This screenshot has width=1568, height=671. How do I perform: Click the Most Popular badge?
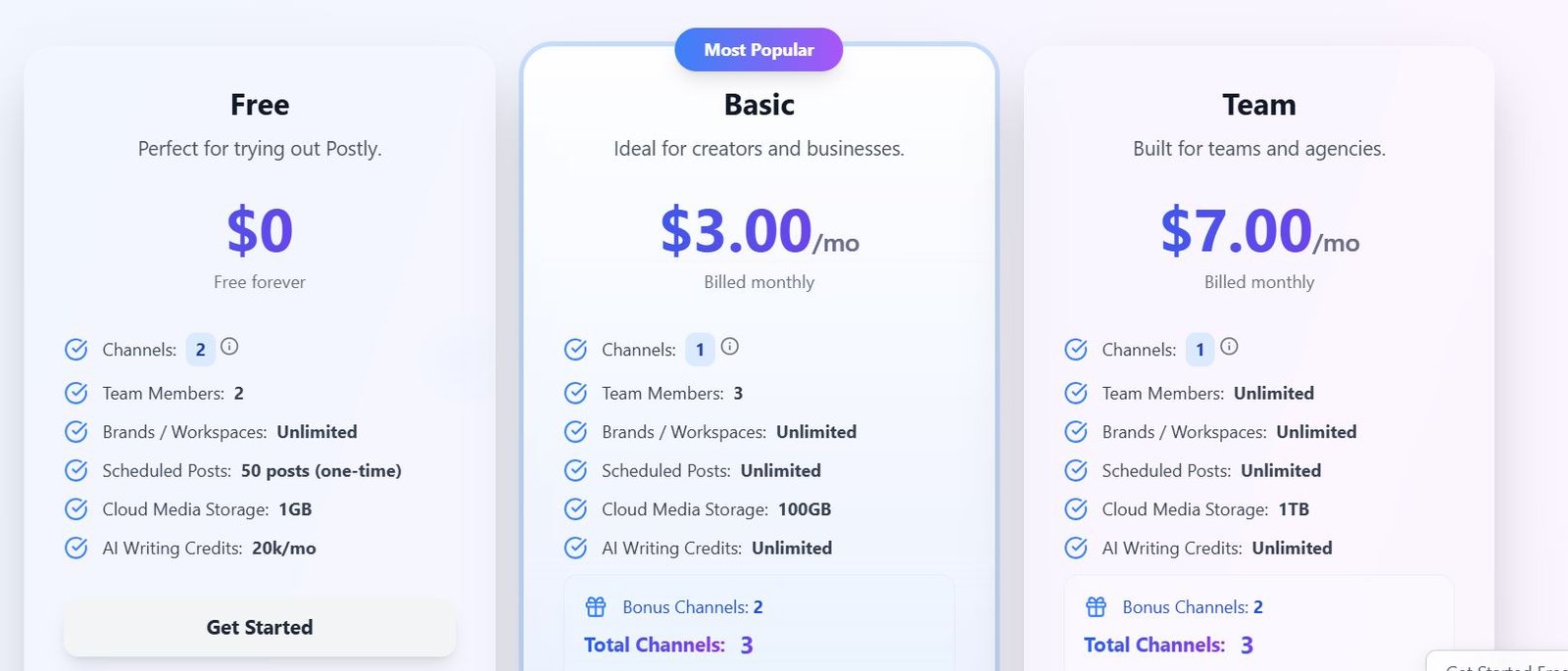[759, 50]
